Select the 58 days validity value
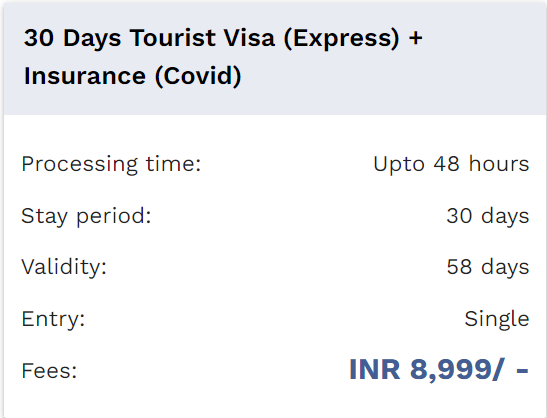The width and height of the screenshot is (547, 418). tap(488, 267)
